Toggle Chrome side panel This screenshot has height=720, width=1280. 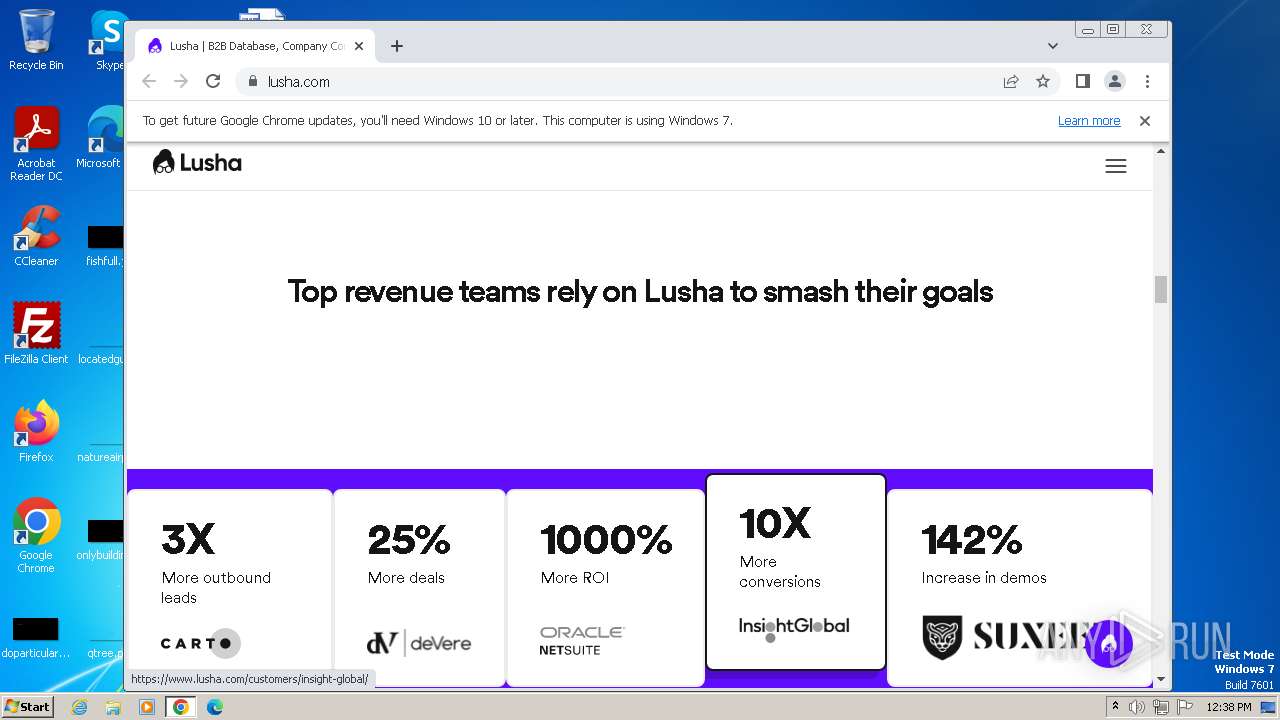(1083, 81)
